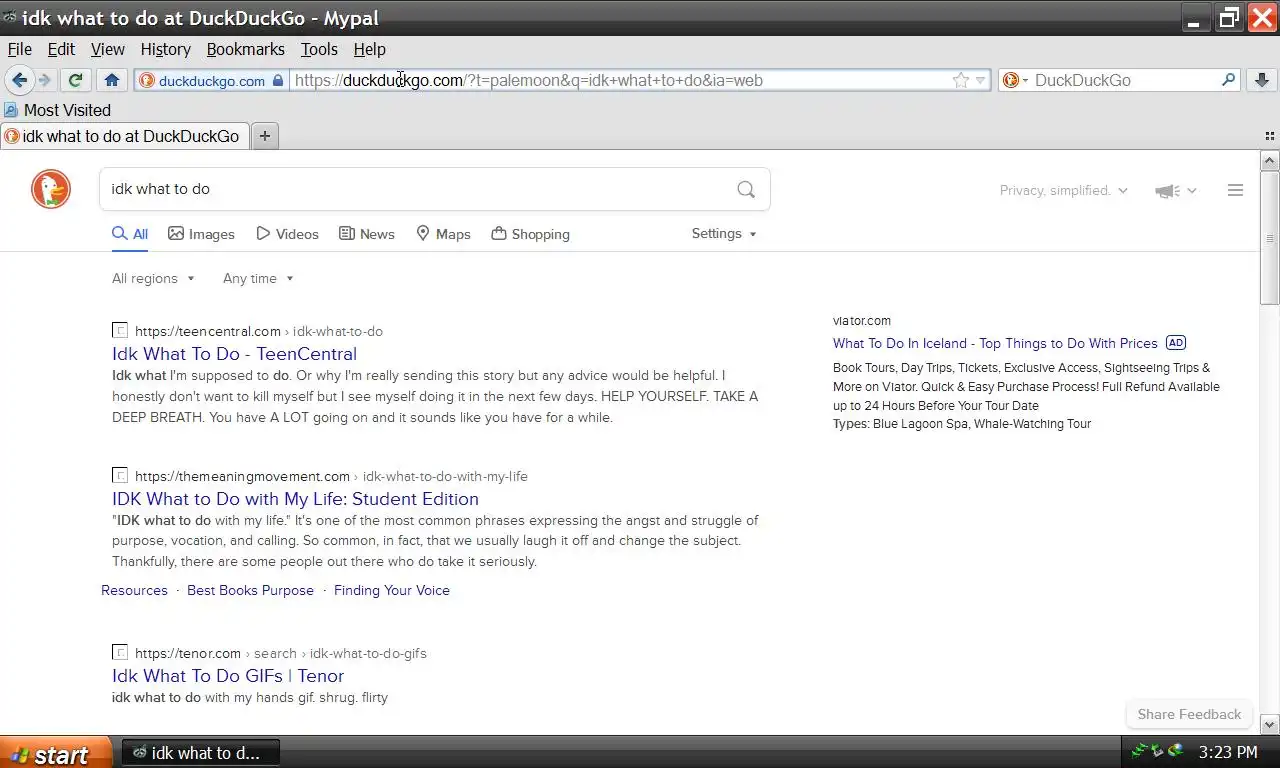
Task: Open the DuckDuckGo hamburger side menu
Action: (x=1235, y=190)
